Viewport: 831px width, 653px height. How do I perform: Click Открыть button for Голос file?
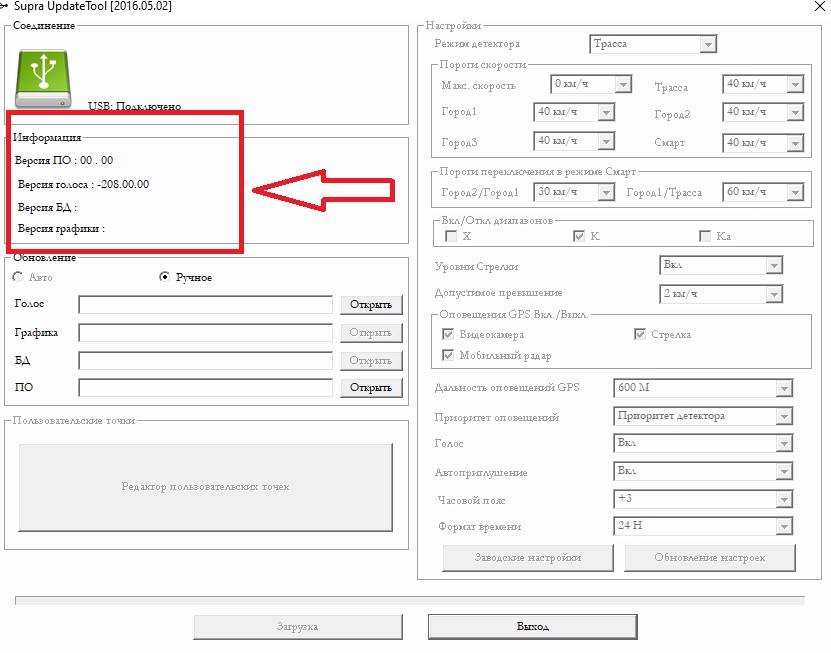(x=371, y=305)
